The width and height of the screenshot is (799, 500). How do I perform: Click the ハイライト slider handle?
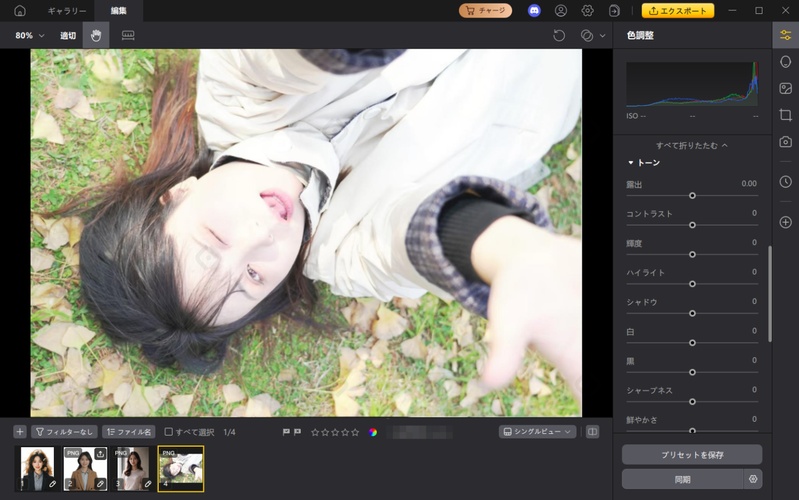click(692, 284)
